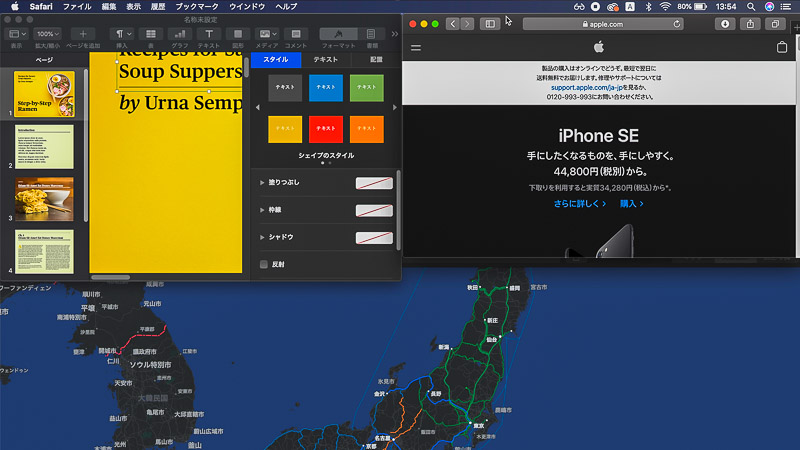Screen dimensions: 800x450
Task: Go to next shape styles page arrow
Action: pyautogui.click(x=394, y=108)
